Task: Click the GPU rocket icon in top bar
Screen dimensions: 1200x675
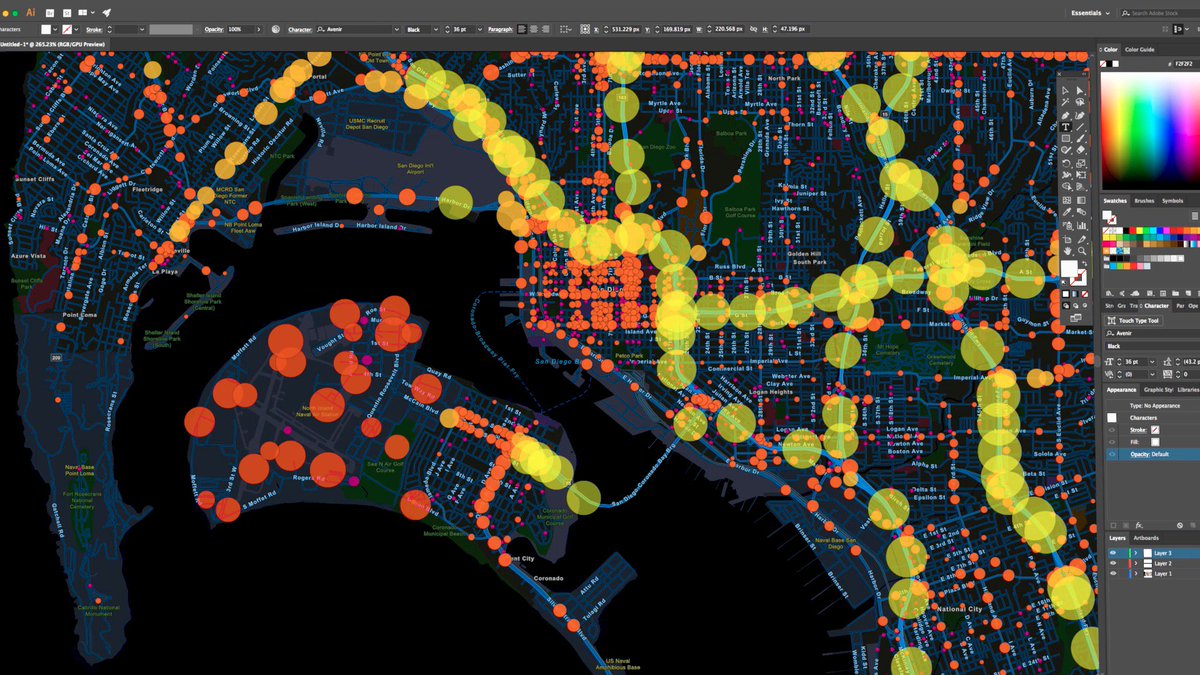Action: click(x=107, y=13)
